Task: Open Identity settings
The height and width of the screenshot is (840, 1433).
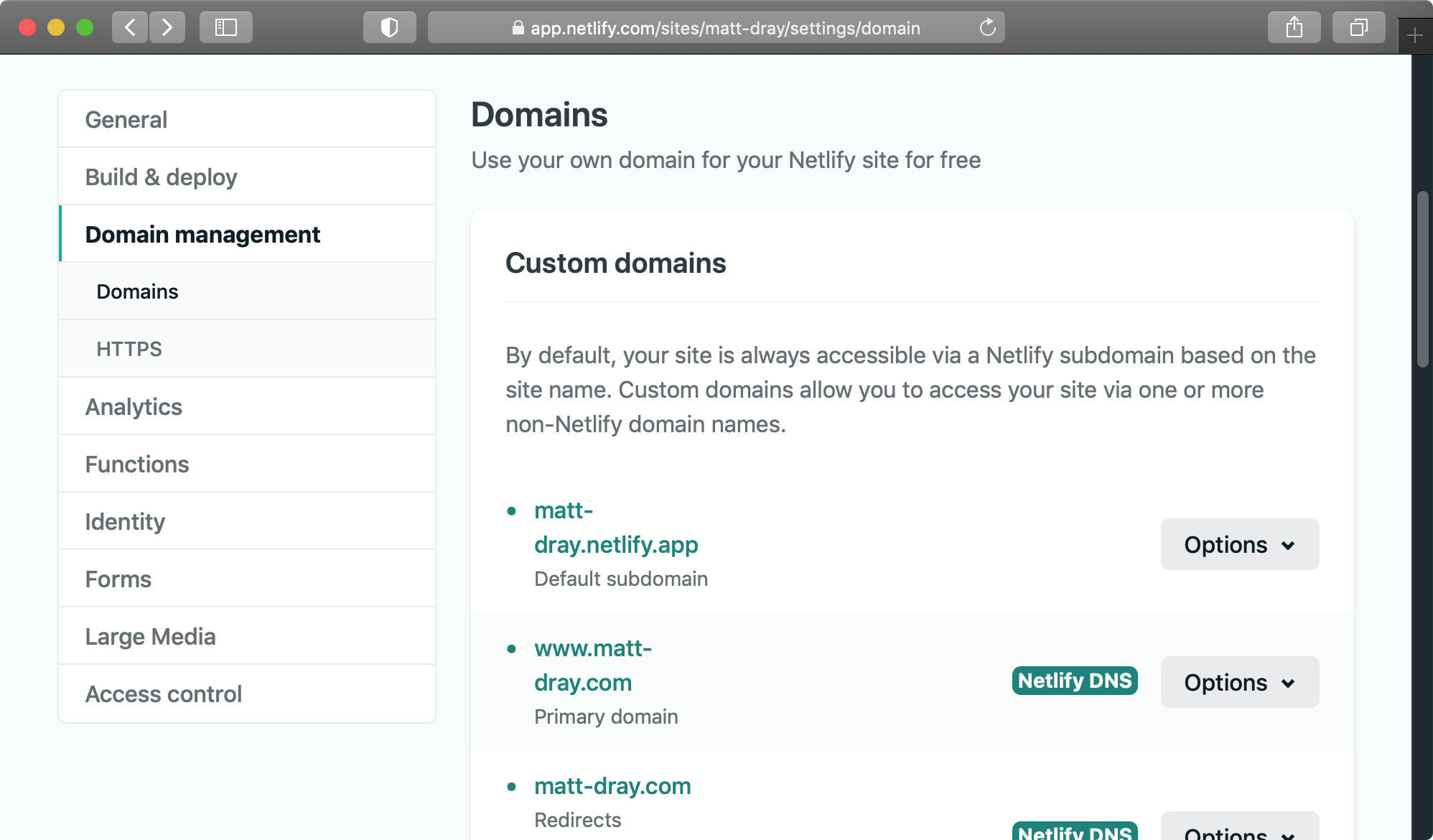Action: point(247,521)
